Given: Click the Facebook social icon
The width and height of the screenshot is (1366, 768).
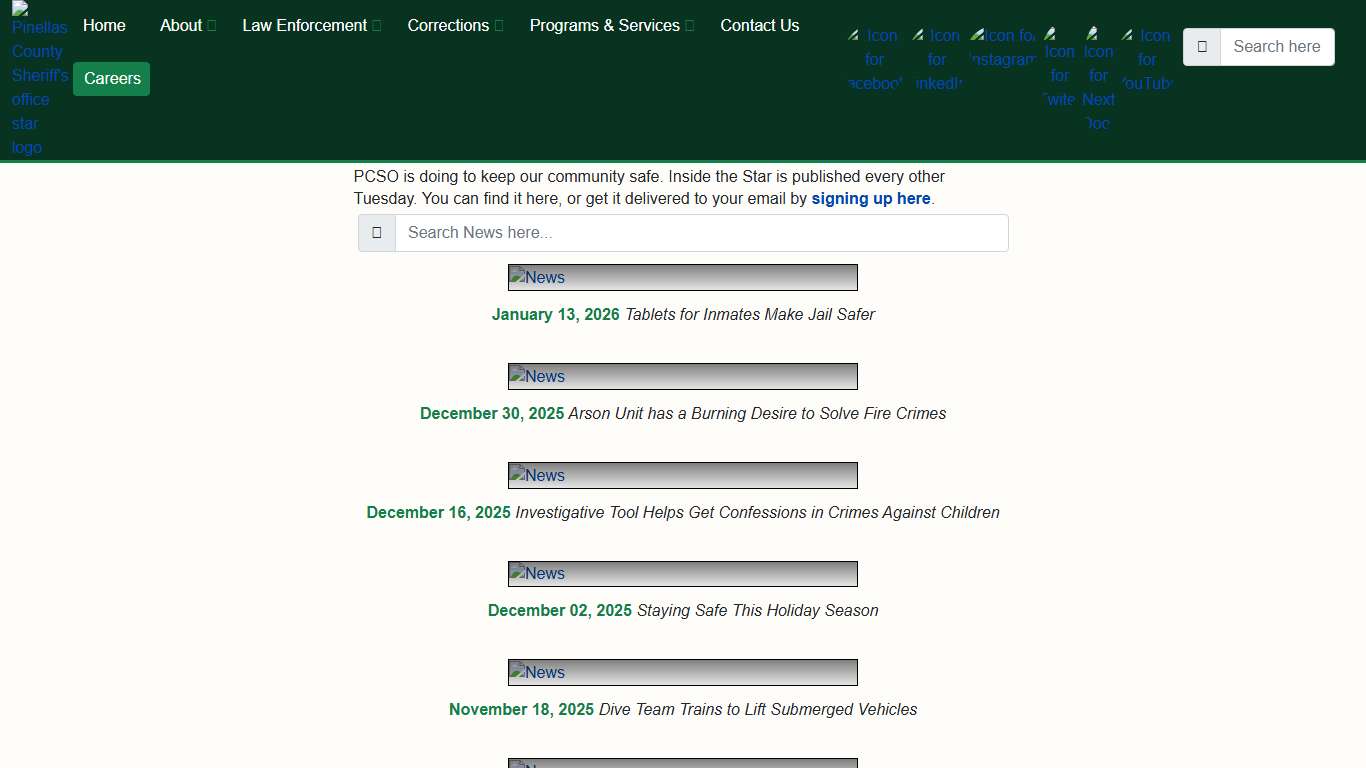Looking at the screenshot, I should click(x=875, y=60).
